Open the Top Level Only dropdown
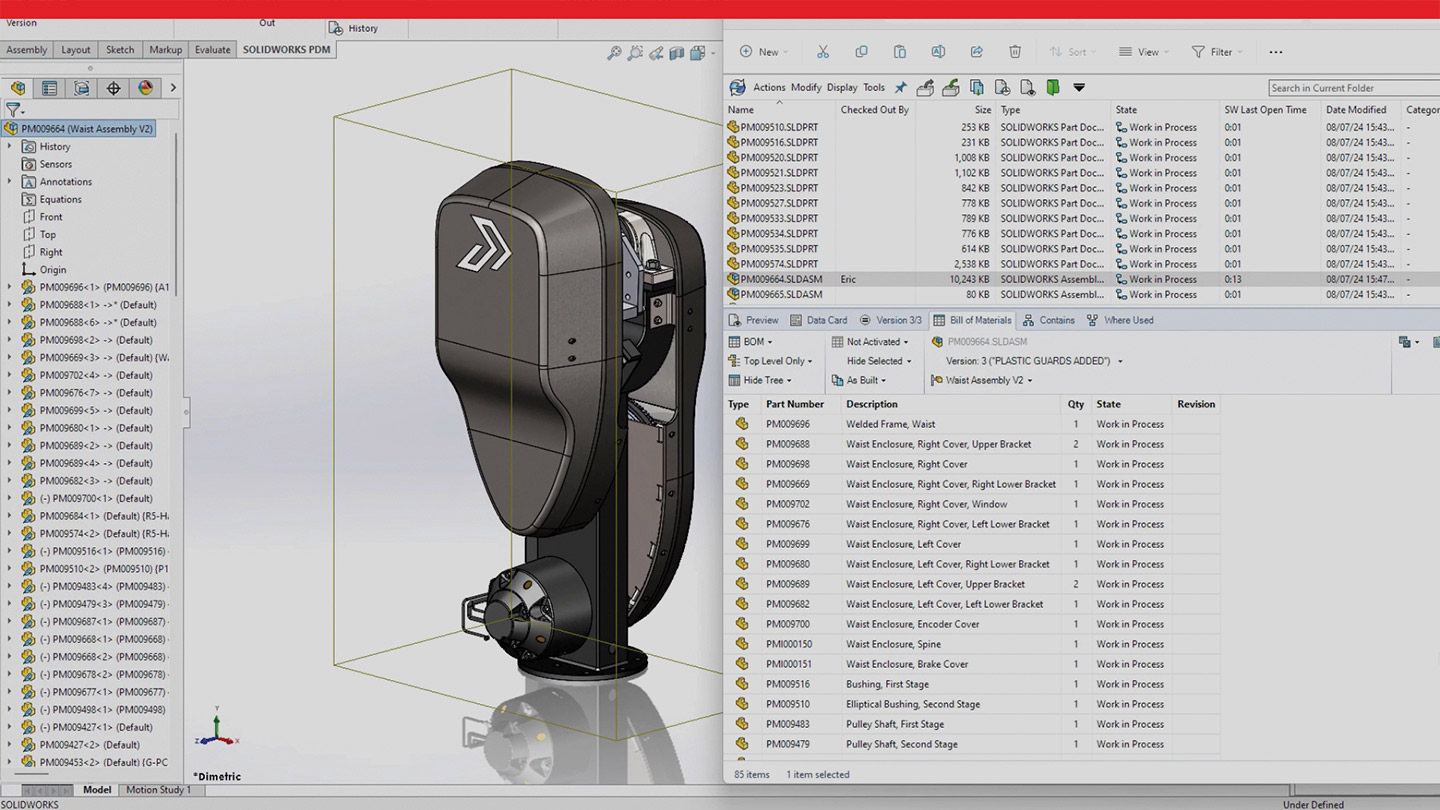Screen dimensions: 1440x810 (x=777, y=361)
